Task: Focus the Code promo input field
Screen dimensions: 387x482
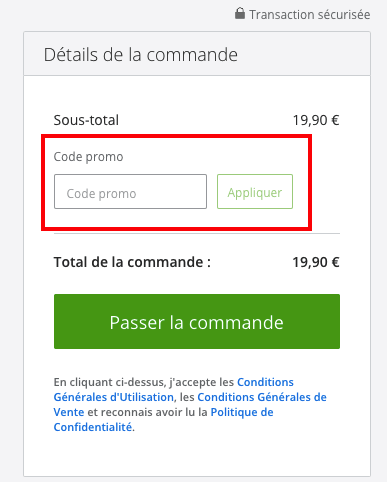Action: point(130,192)
